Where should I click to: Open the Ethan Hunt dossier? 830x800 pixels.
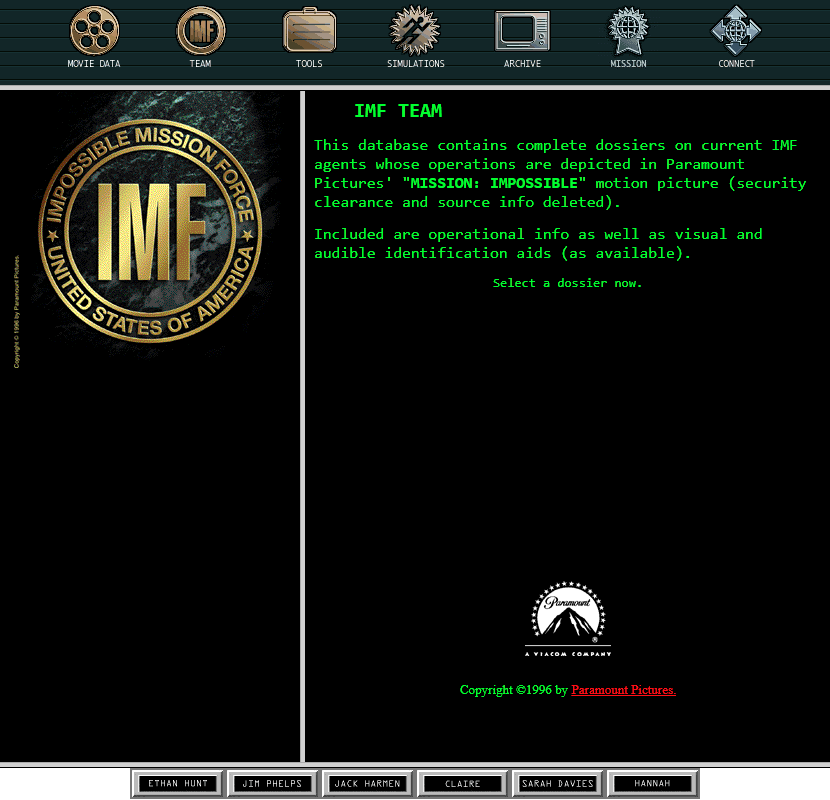tap(178, 783)
